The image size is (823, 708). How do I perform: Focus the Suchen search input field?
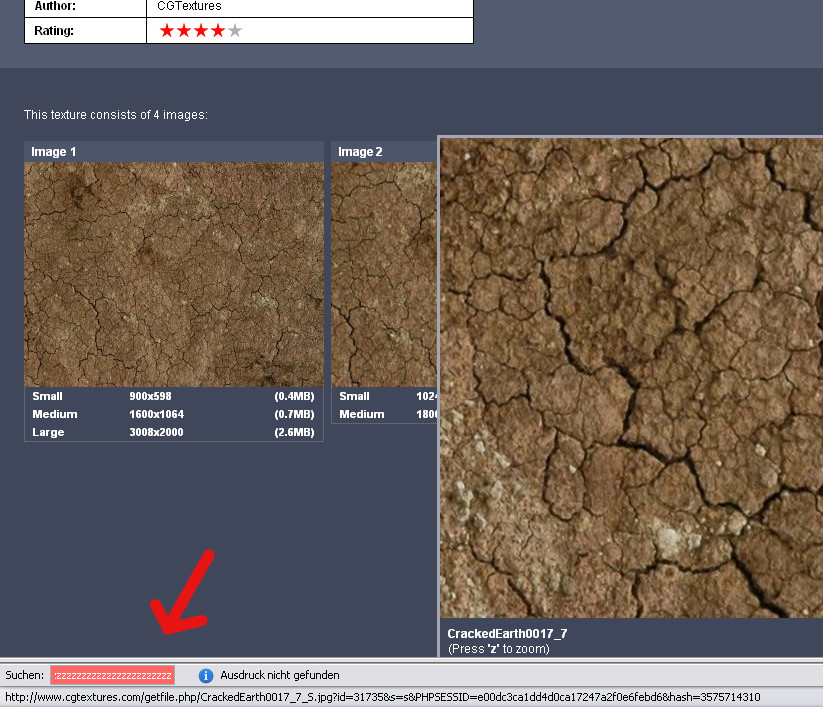(113, 675)
